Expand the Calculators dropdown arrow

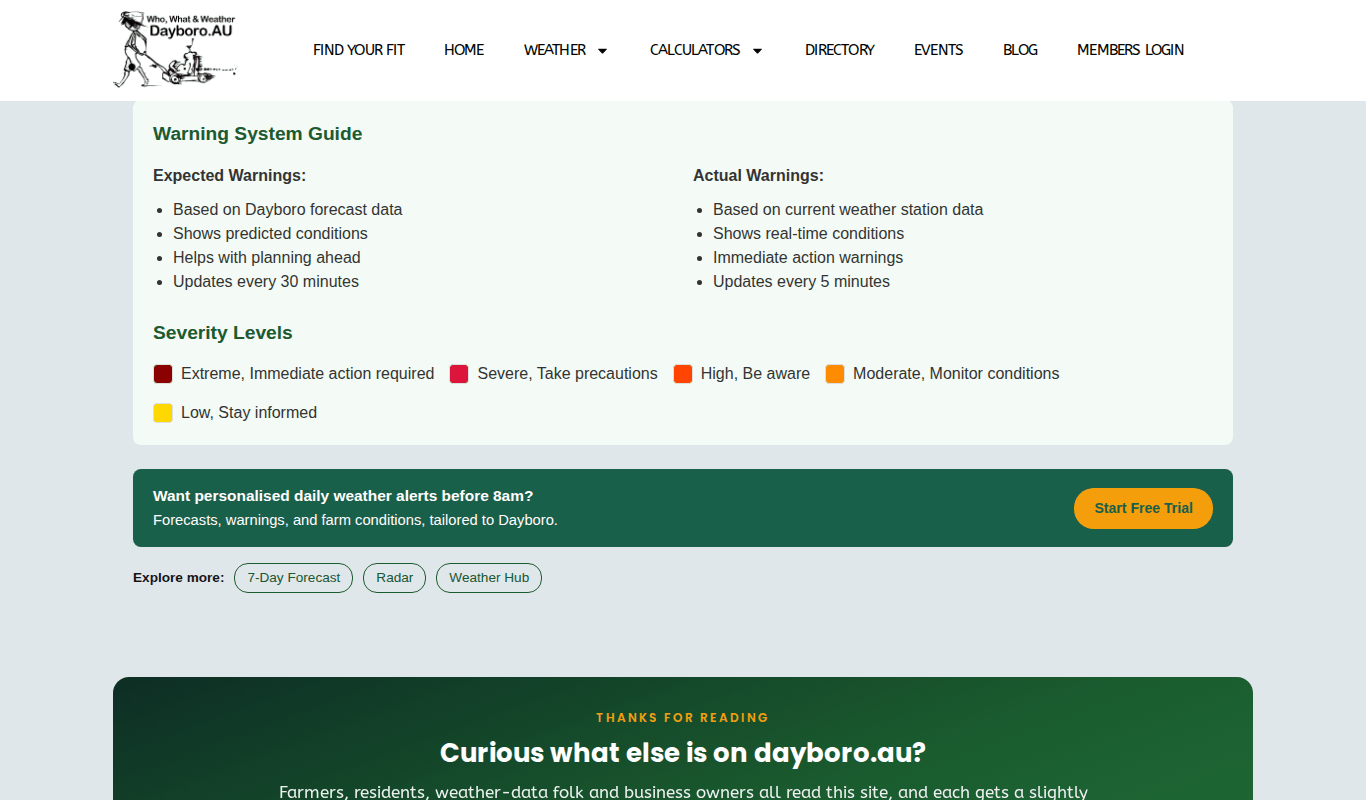tap(757, 51)
